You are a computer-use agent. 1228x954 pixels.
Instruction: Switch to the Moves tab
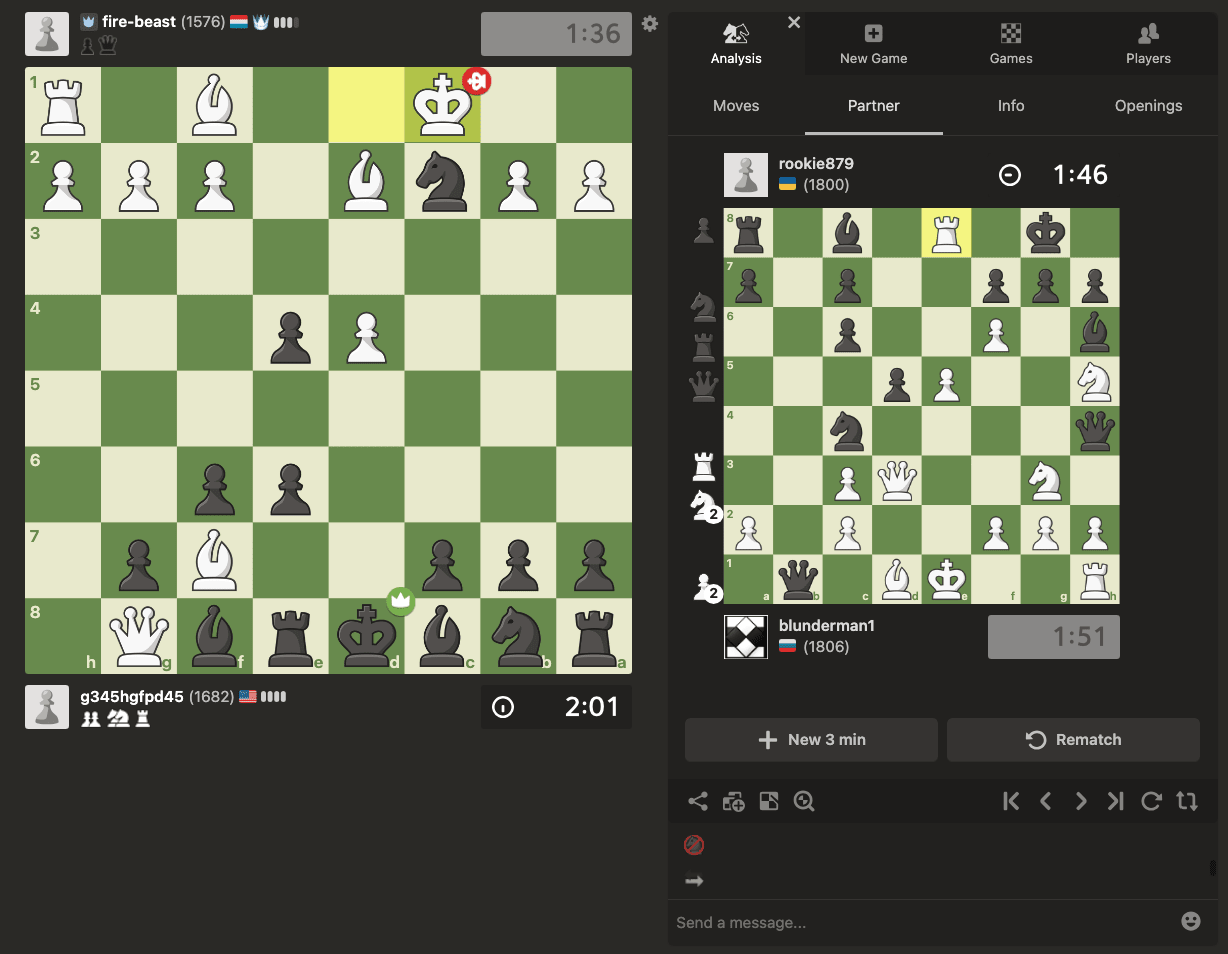[736, 106]
